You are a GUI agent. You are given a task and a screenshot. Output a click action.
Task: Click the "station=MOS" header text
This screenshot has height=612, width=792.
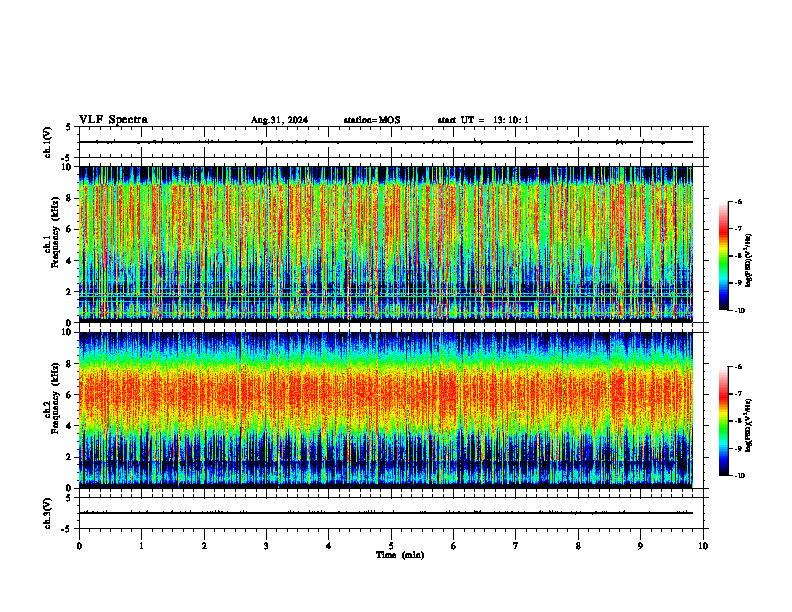(372, 120)
